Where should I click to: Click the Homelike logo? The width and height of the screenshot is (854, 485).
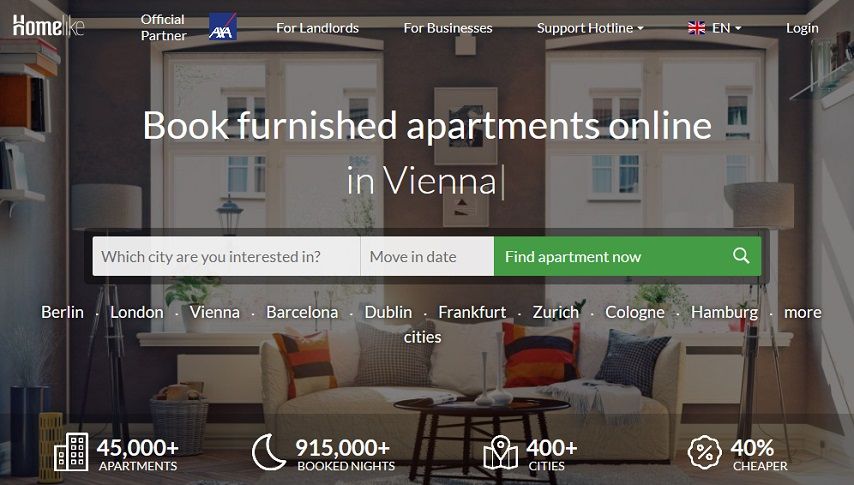48,26
